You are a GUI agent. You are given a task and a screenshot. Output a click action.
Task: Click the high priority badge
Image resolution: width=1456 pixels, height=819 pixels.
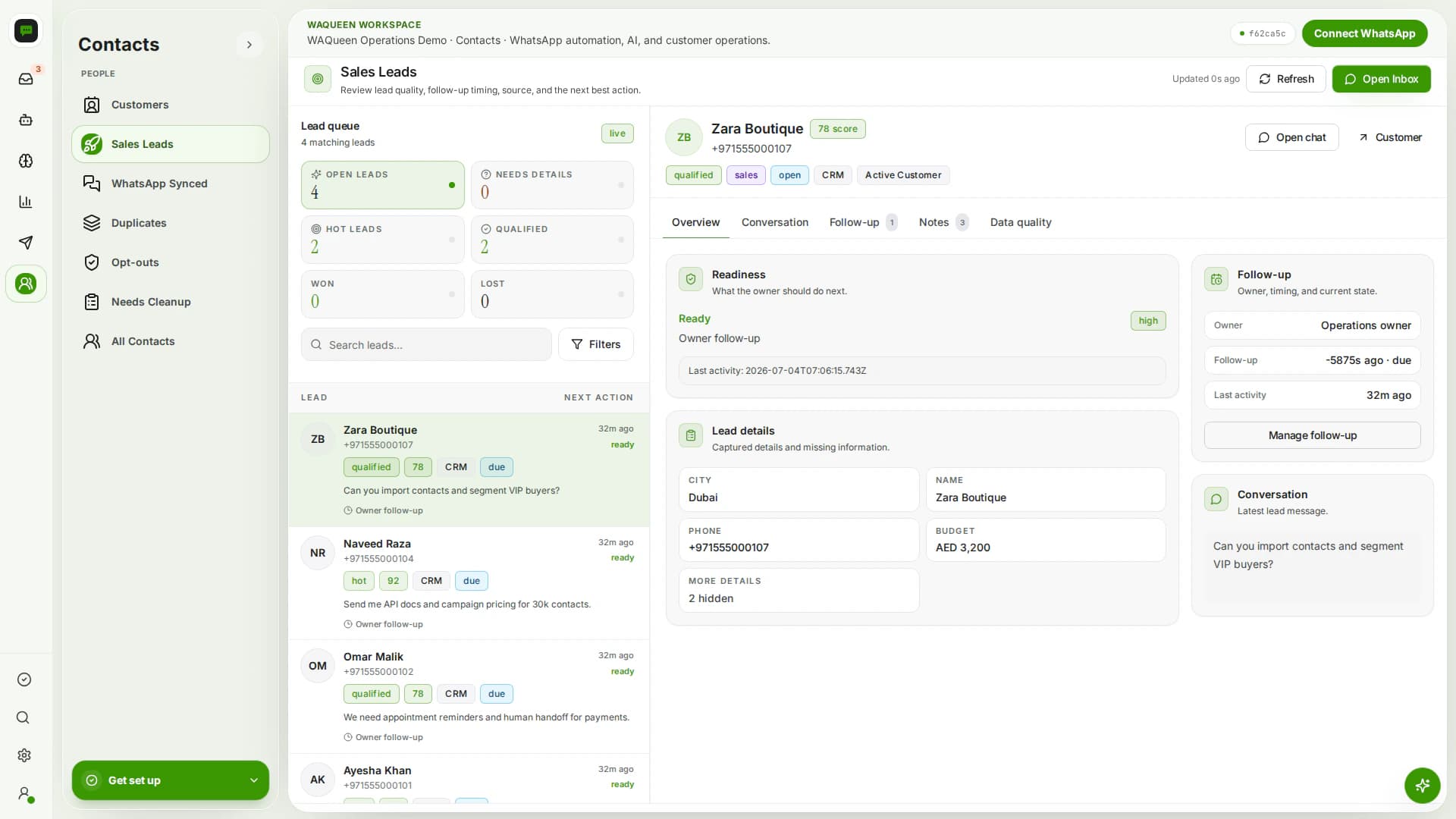(1148, 321)
